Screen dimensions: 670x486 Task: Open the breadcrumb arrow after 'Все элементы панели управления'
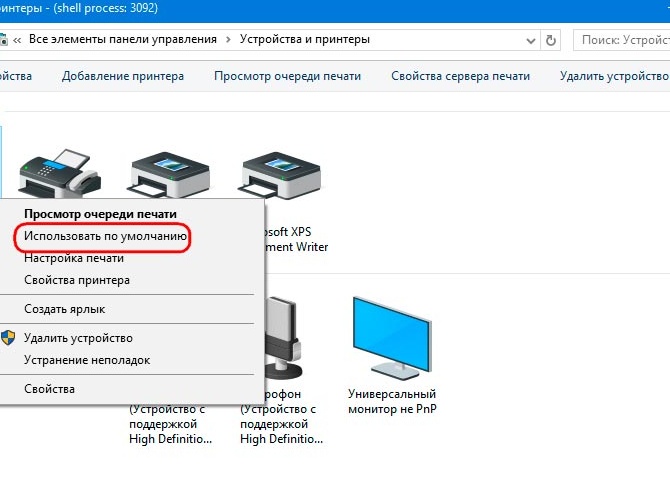click(x=228, y=40)
